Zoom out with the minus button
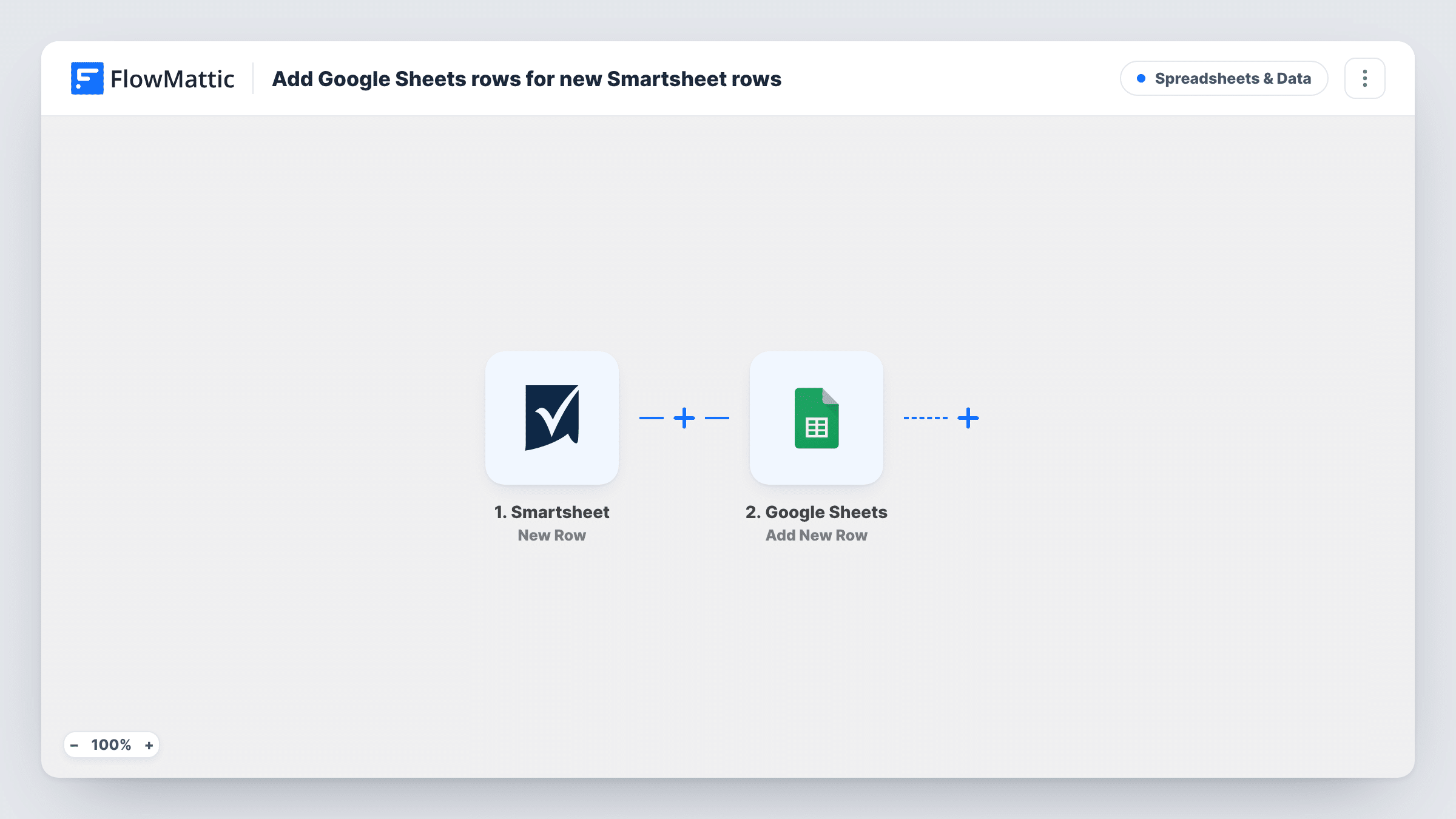1456x819 pixels. [x=75, y=745]
